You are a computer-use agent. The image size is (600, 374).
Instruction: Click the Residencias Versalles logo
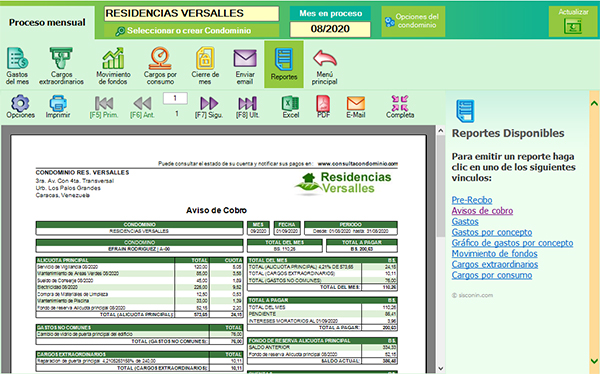343,183
